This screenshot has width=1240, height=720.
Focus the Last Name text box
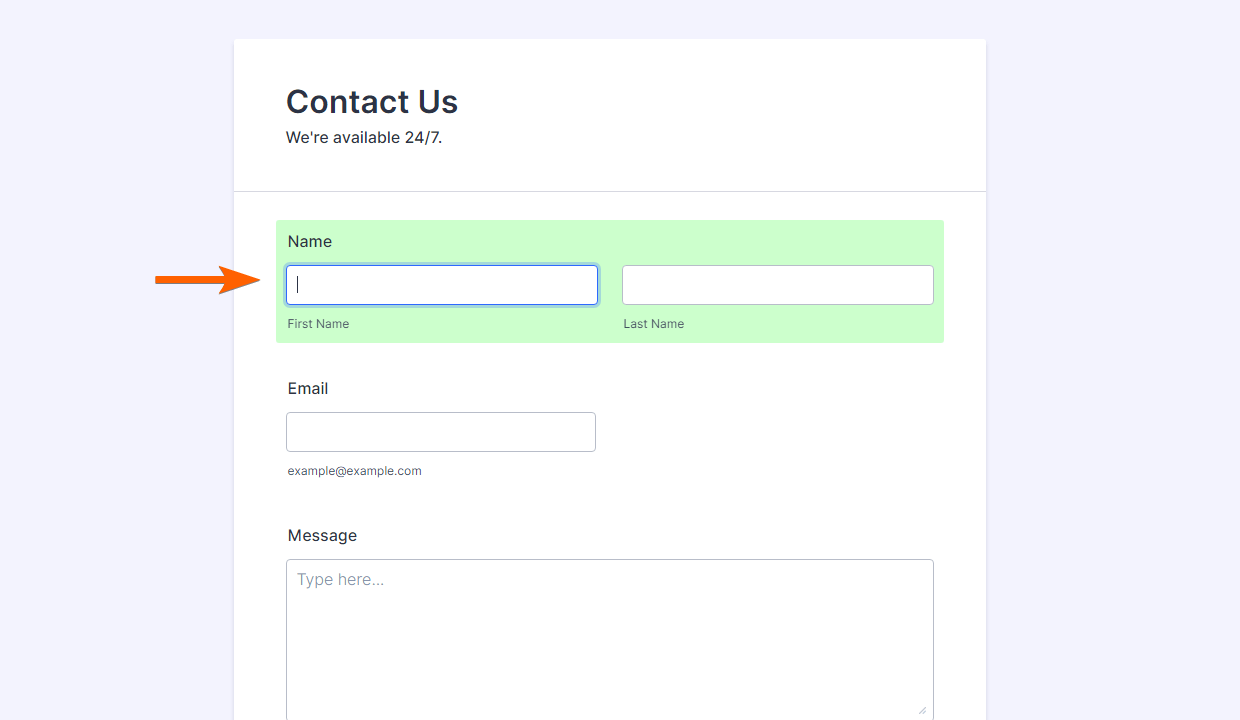(x=777, y=285)
